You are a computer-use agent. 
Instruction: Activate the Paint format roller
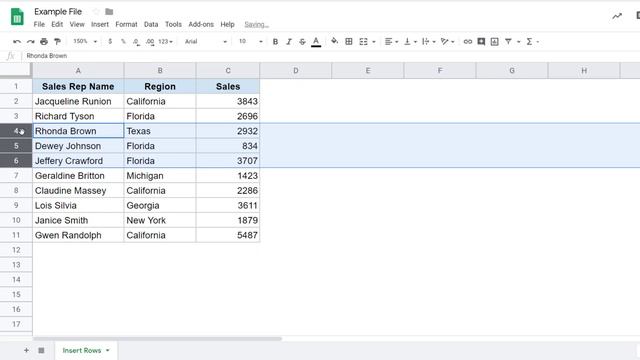58,42
